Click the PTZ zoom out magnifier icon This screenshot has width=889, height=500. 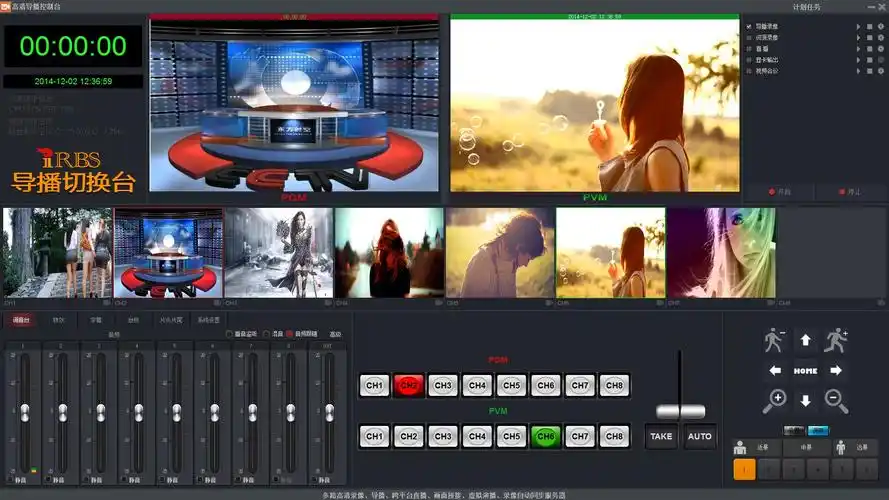tap(837, 401)
